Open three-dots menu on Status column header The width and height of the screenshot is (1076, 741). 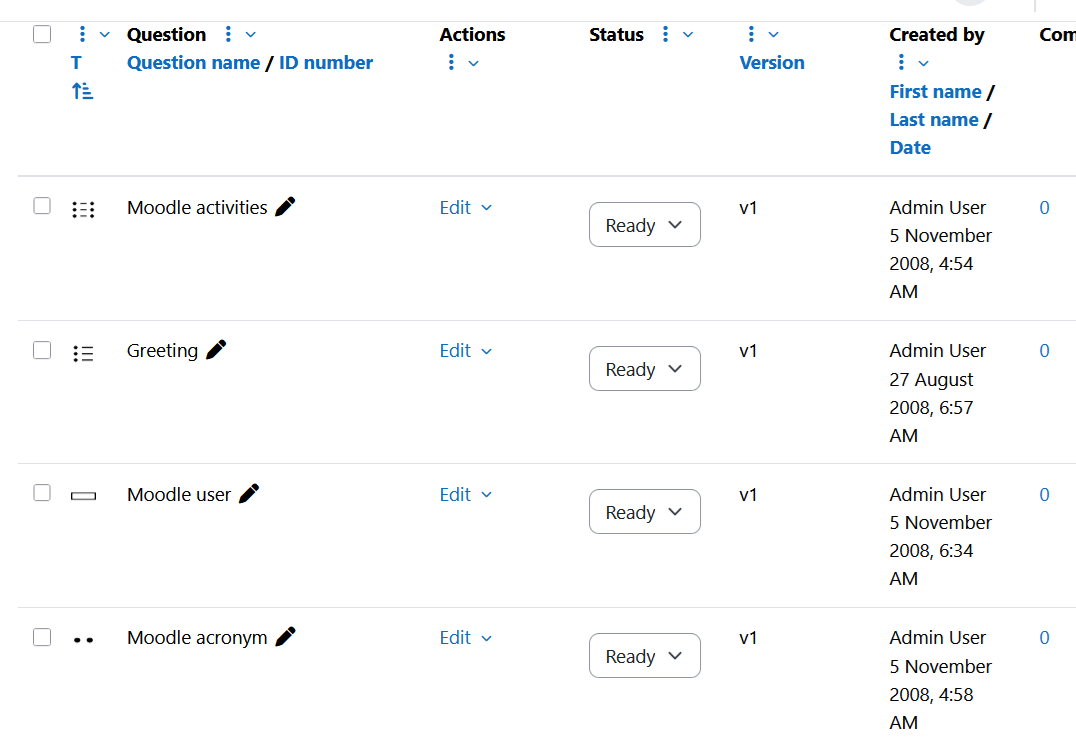pos(665,34)
